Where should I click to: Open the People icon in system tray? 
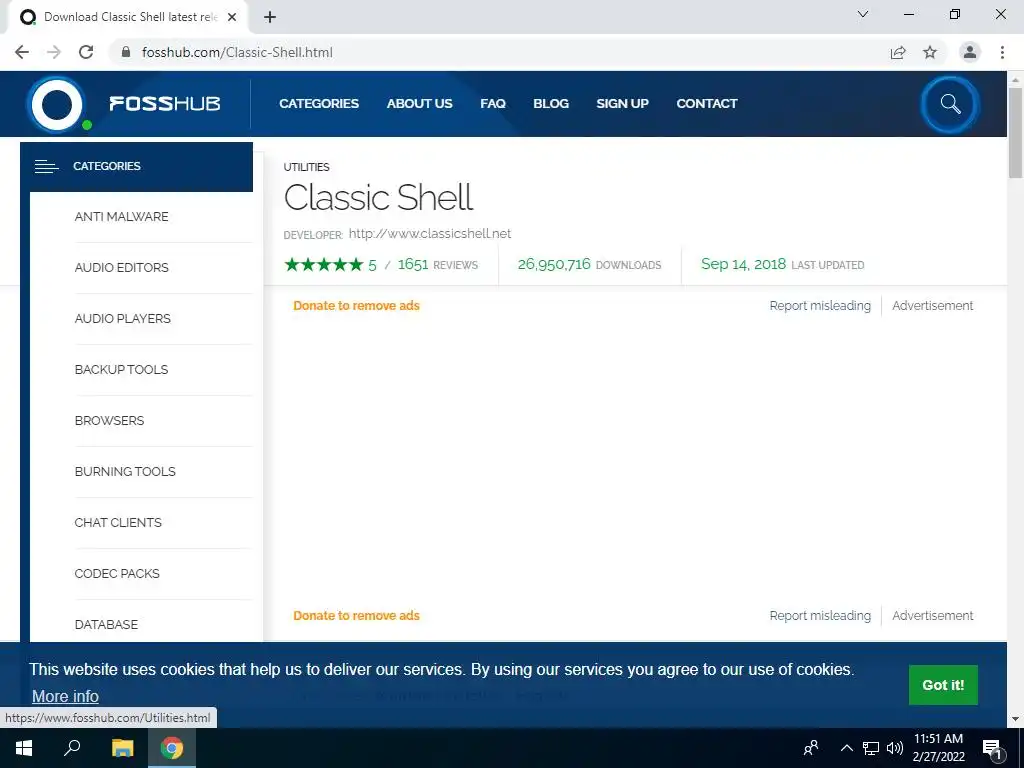(x=811, y=748)
